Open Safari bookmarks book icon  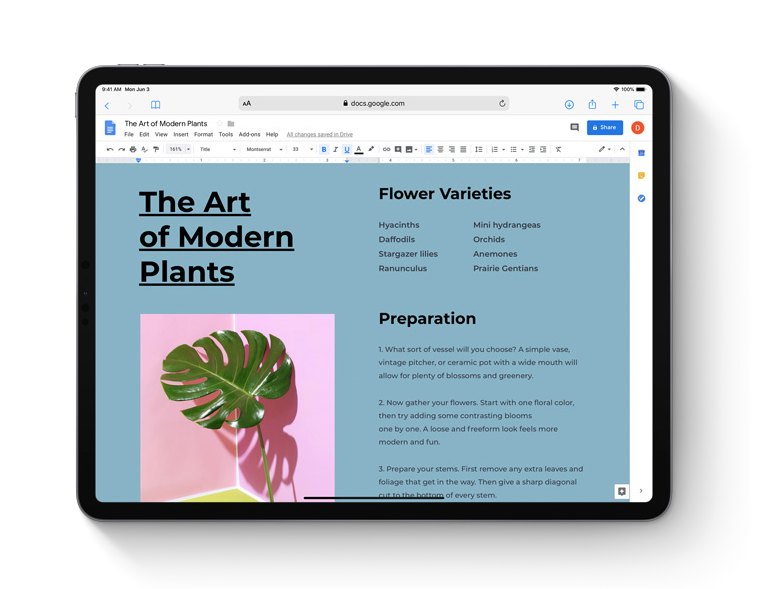155,105
